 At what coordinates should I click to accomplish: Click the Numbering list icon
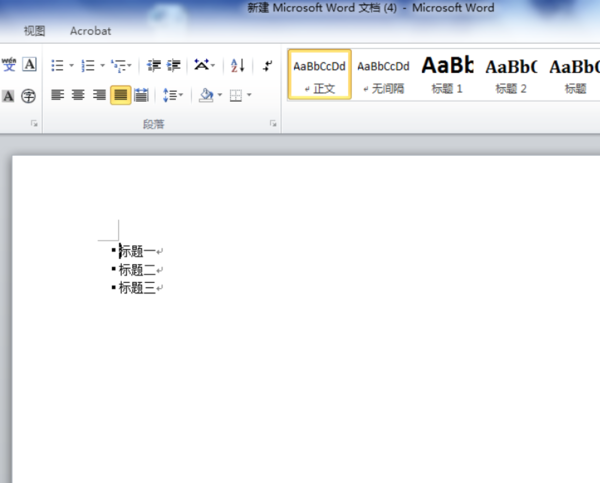(x=88, y=65)
